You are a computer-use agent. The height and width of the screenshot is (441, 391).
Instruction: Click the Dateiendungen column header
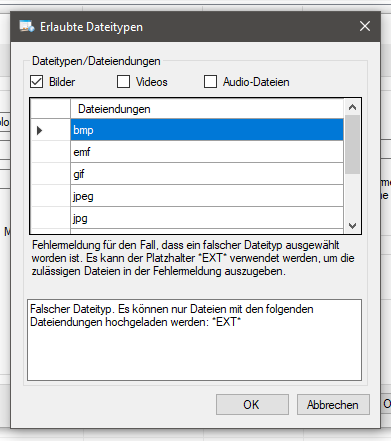(207, 109)
